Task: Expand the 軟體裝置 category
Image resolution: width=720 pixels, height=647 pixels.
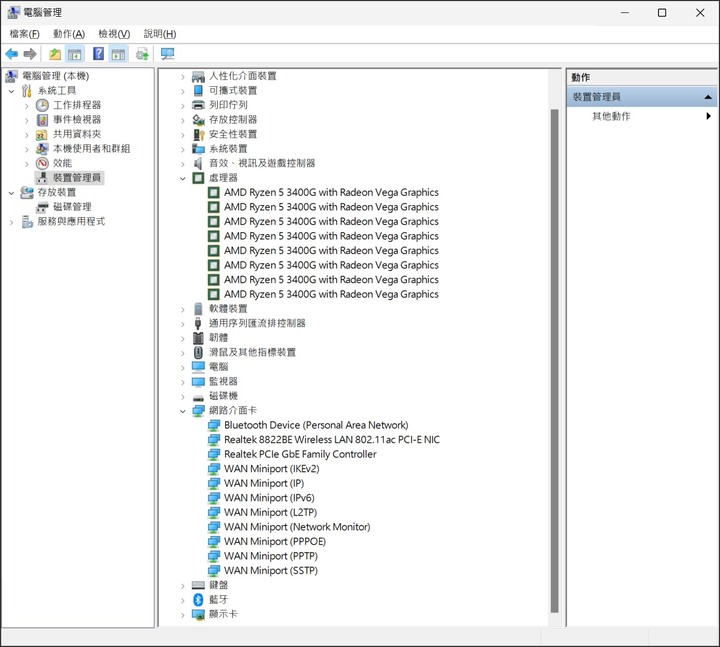Action: point(183,309)
